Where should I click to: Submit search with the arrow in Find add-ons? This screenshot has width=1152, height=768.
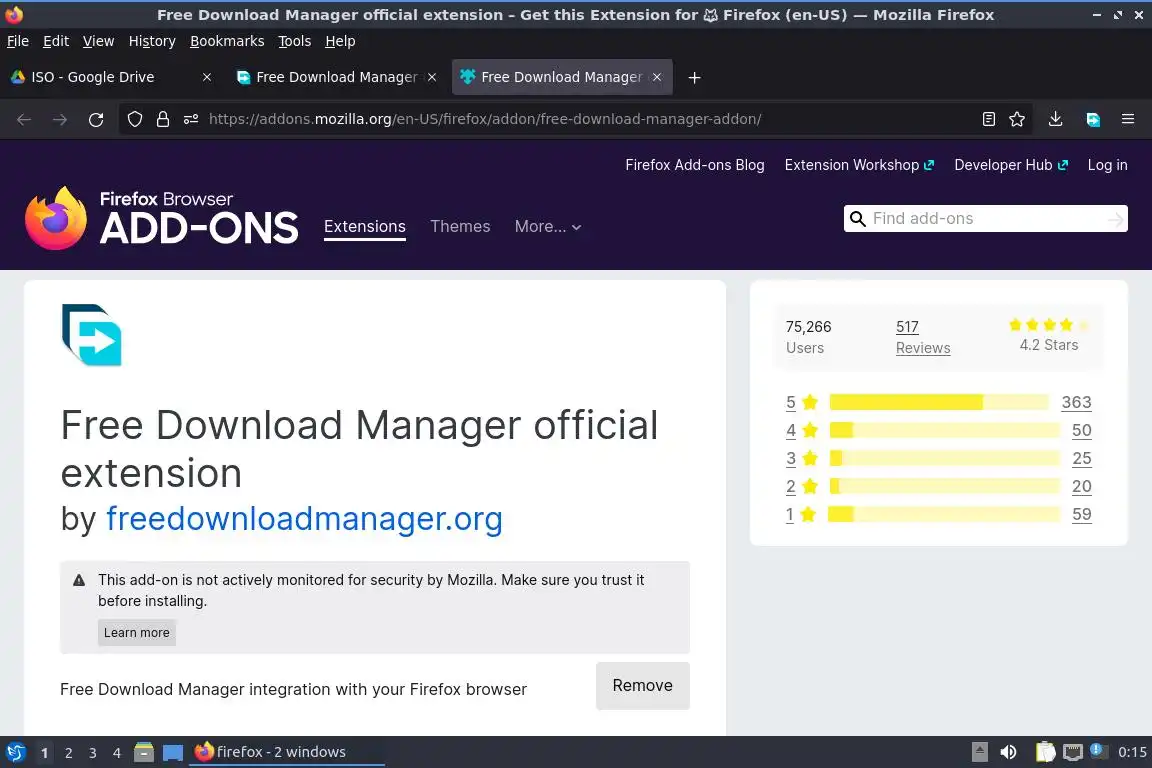[x=1115, y=219]
